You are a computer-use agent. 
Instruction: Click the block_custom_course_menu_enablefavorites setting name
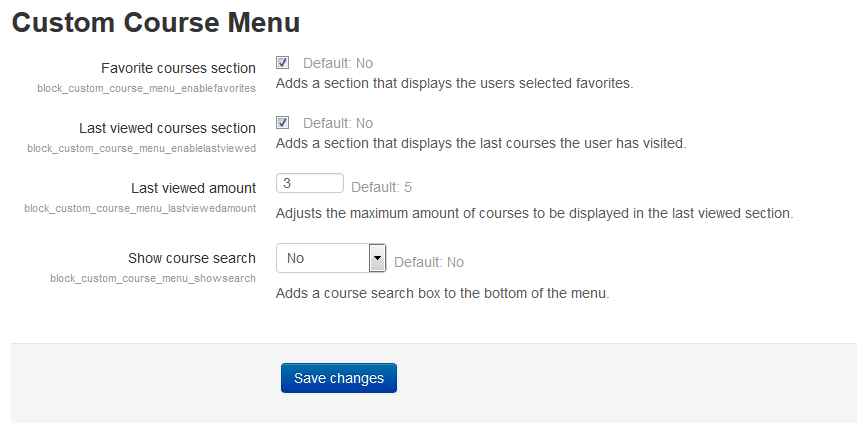[146, 88]
